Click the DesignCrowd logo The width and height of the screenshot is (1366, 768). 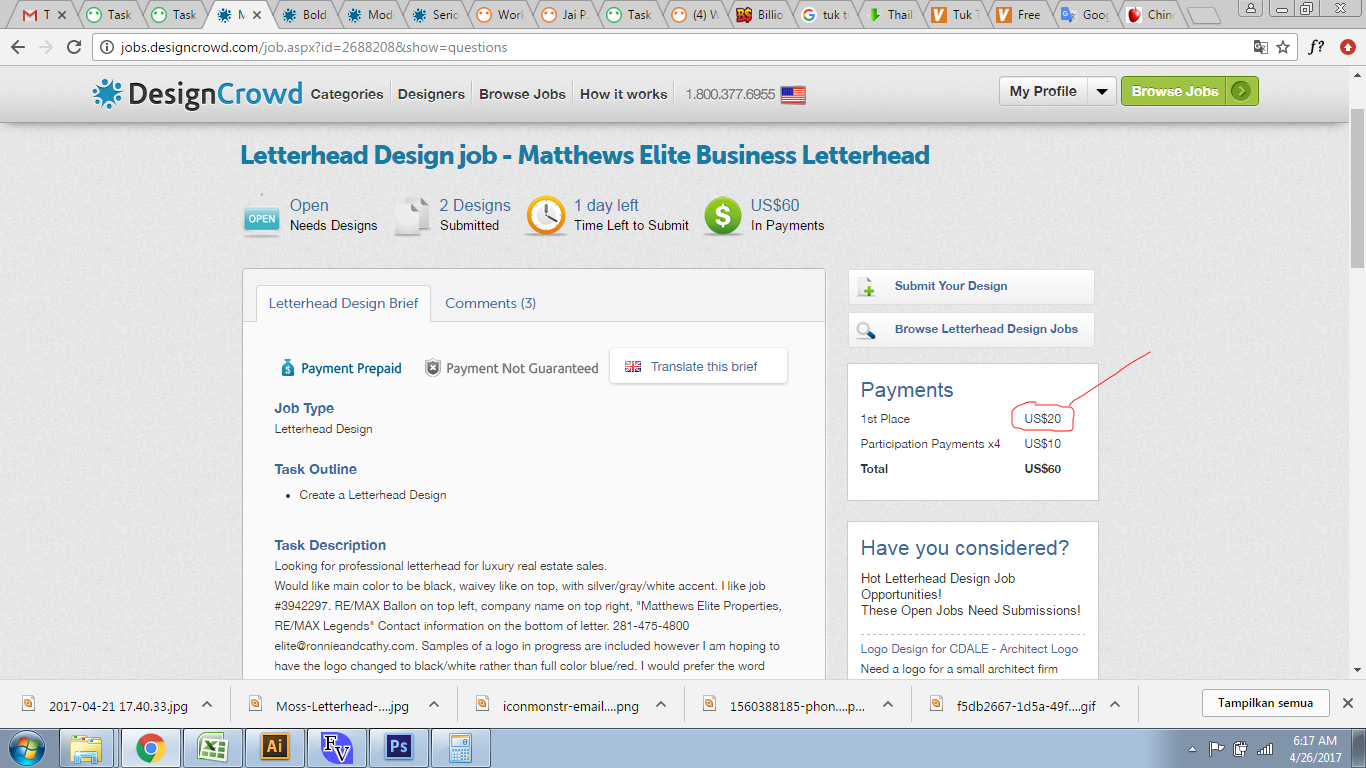197,93
